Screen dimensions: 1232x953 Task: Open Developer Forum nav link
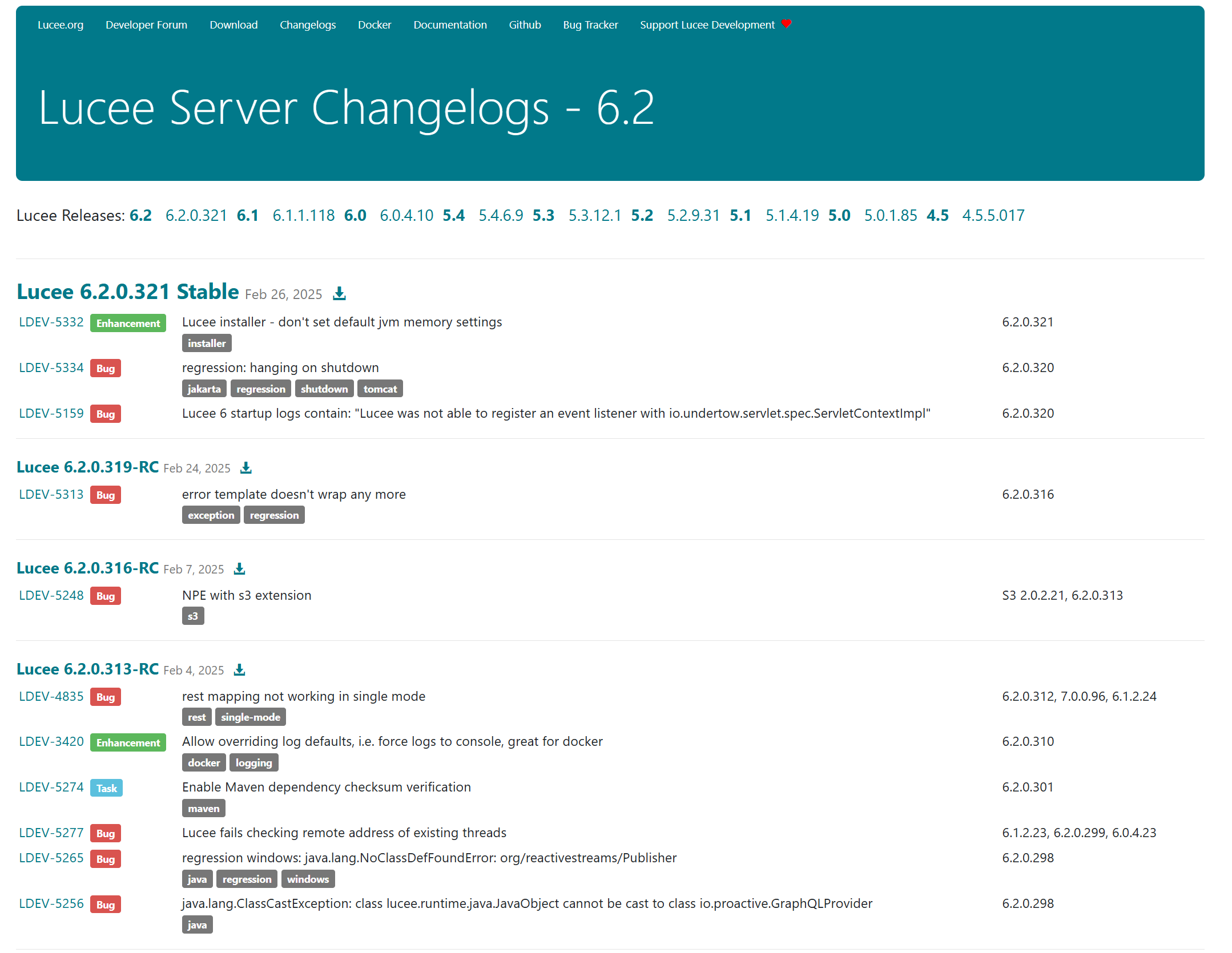coord(146,25)
